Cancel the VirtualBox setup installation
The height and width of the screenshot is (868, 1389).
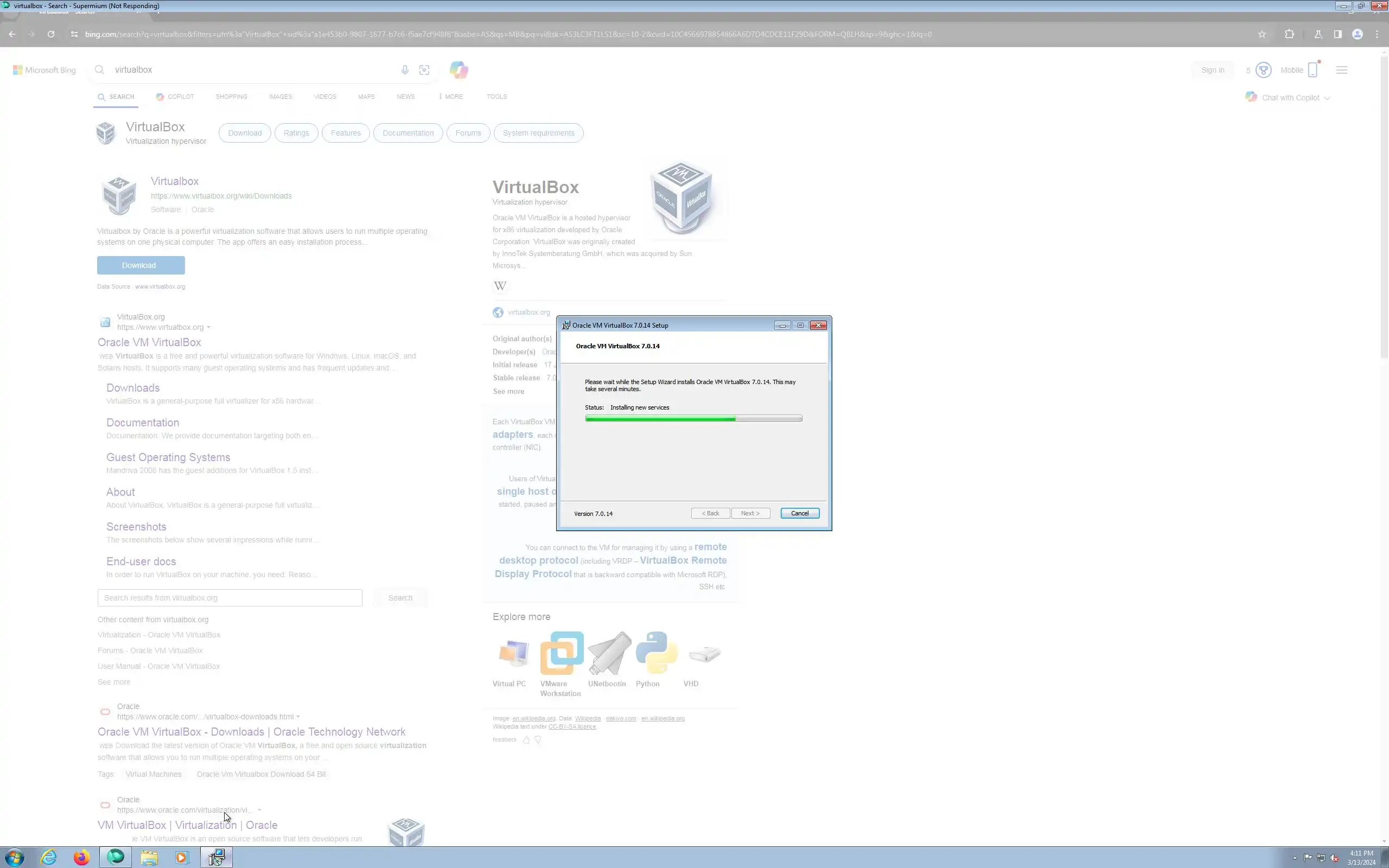coord(799,513)
